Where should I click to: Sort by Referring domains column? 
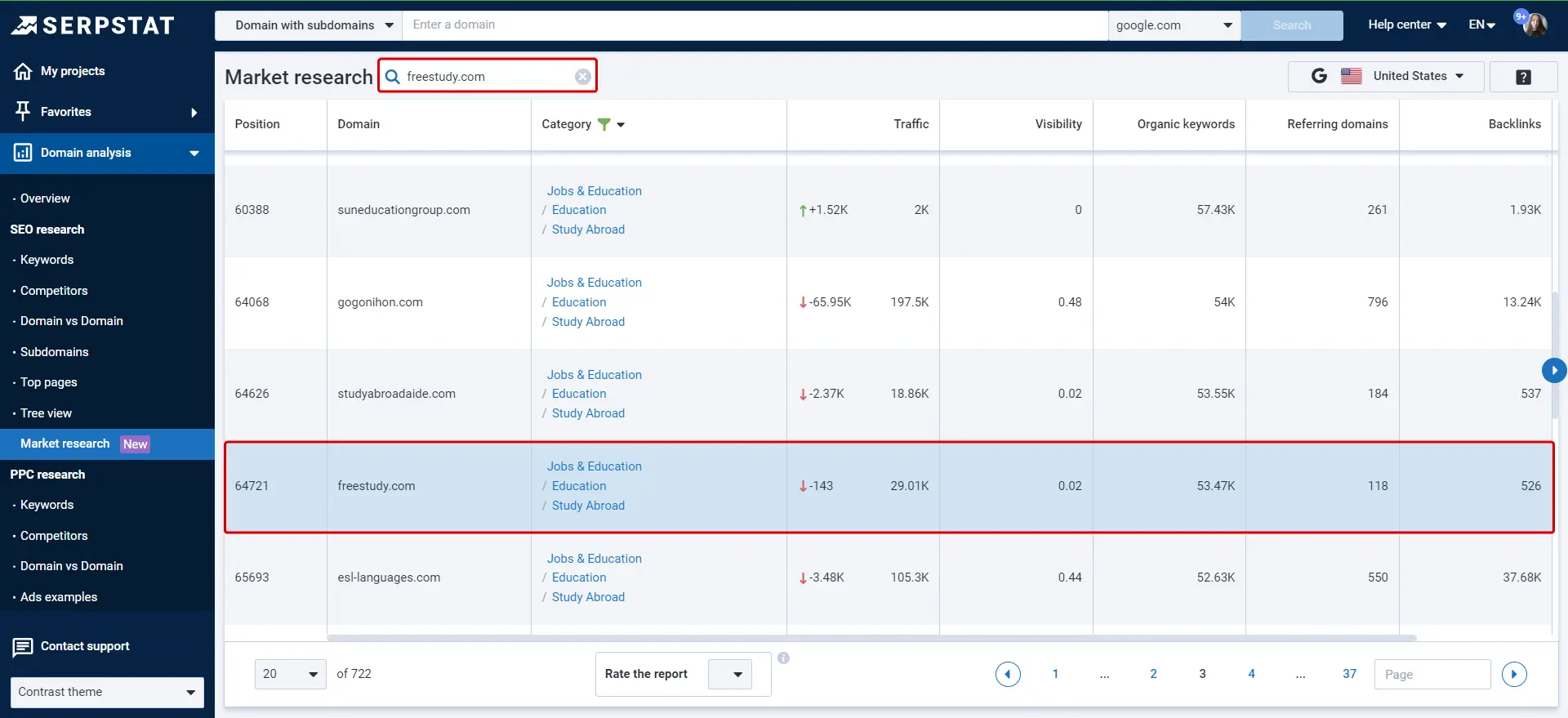click(1337, 124)
